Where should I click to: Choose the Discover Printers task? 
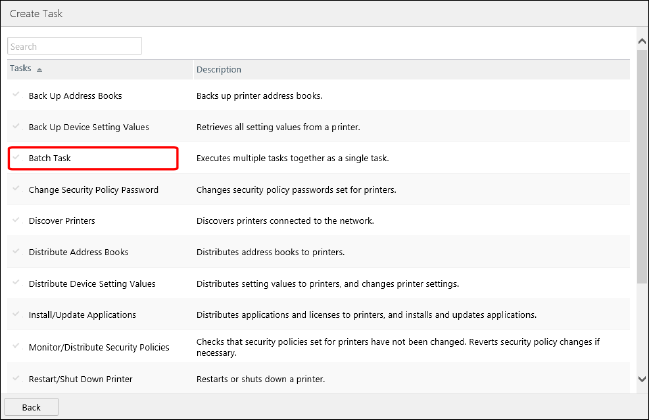coord(62,221)
